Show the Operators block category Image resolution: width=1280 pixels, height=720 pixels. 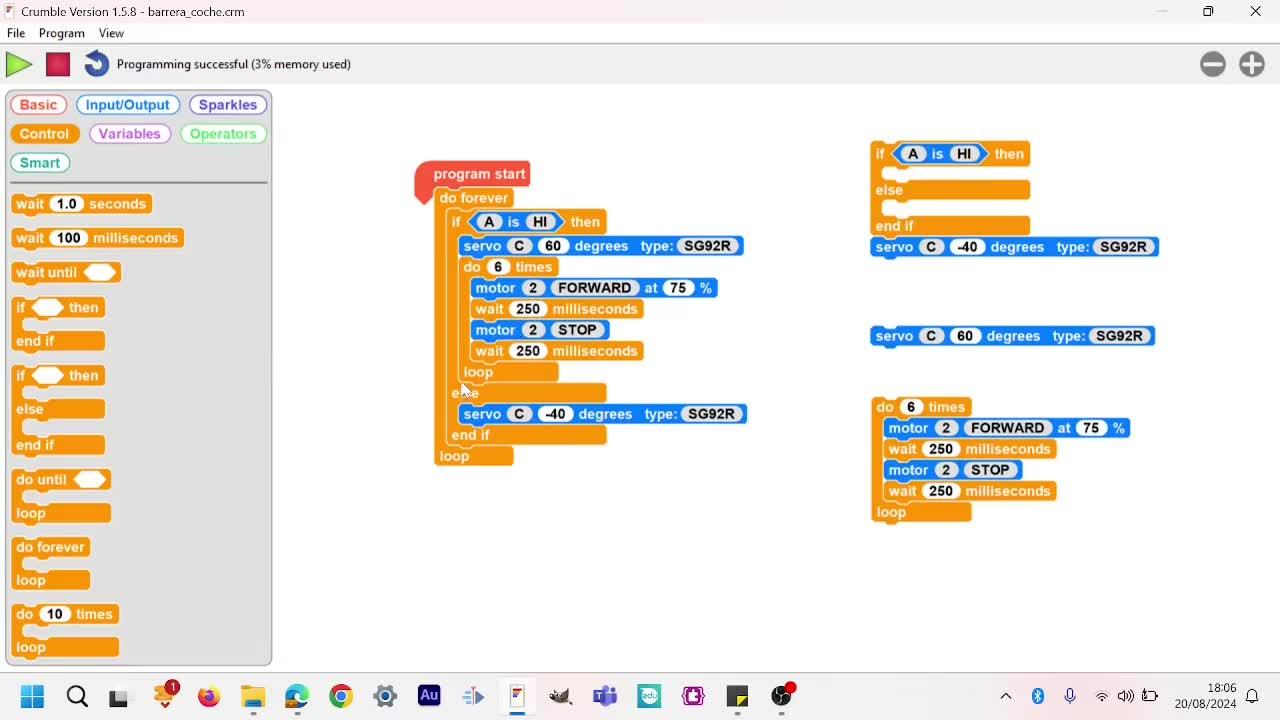[223, 134]
